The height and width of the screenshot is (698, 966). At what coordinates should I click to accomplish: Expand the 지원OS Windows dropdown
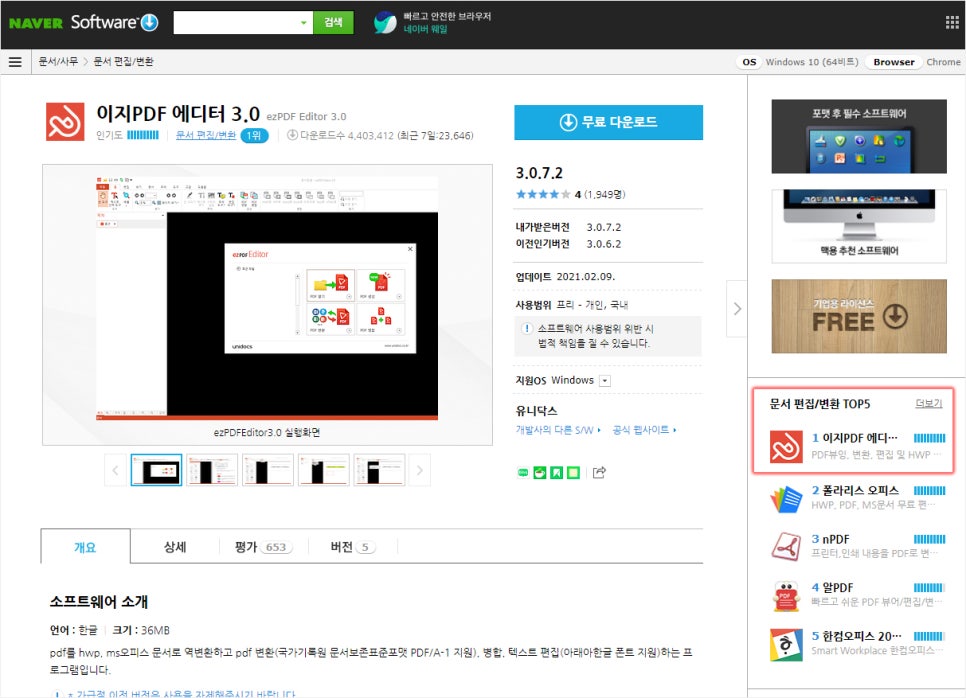(605, 381)
